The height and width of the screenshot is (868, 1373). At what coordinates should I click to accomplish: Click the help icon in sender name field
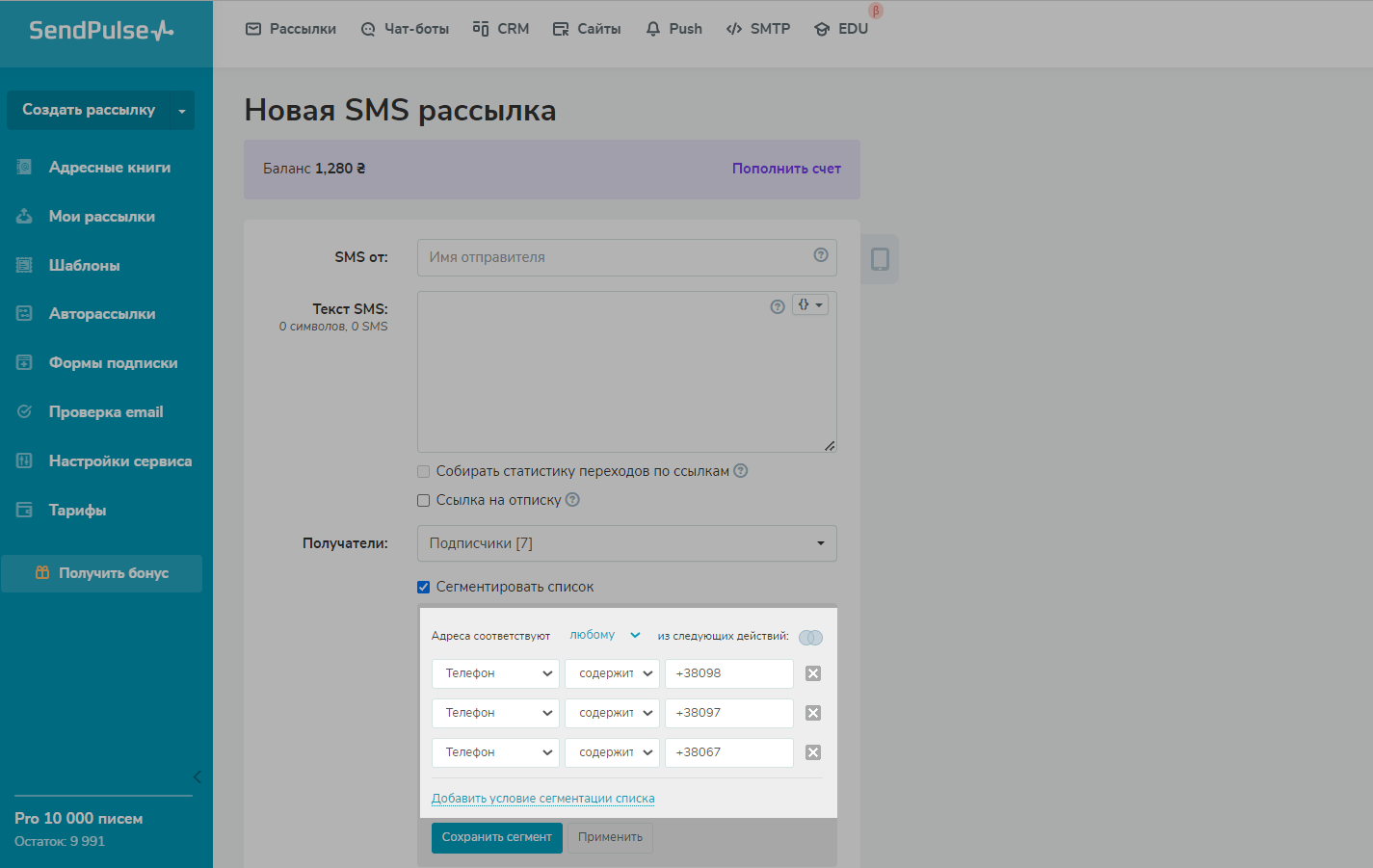820,255
